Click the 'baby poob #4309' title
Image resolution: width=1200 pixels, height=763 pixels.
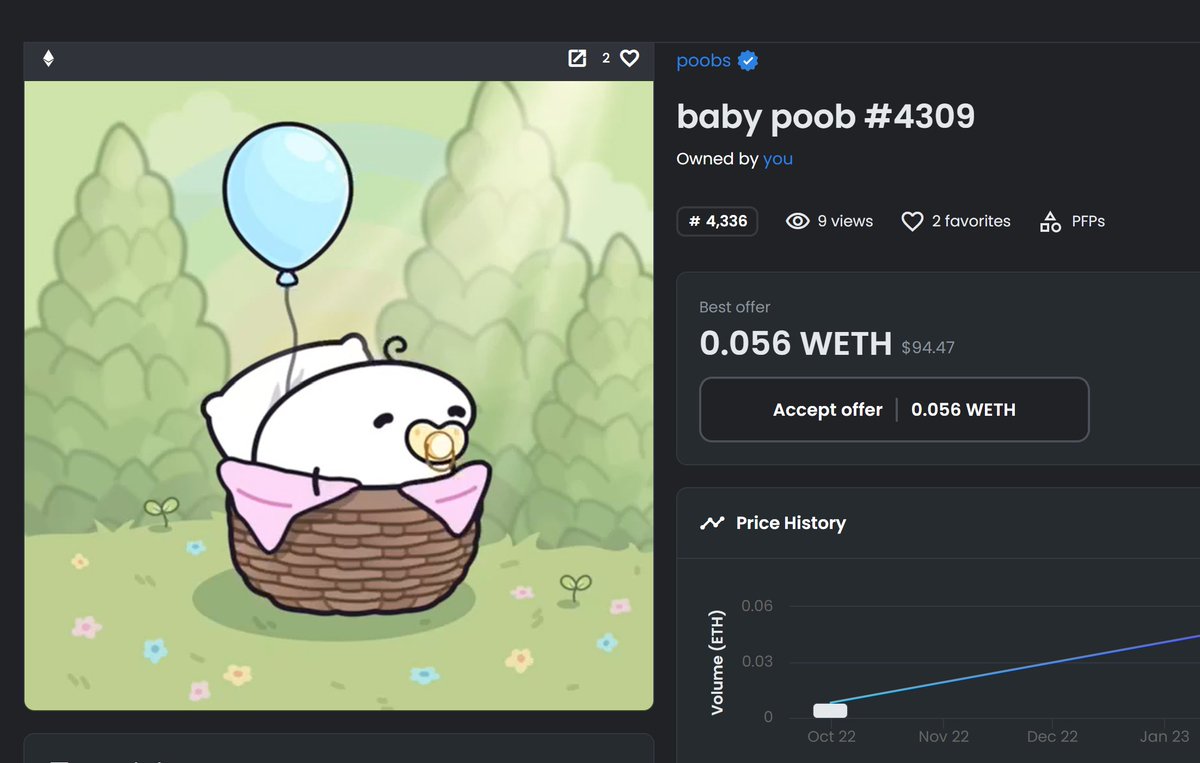tap(826, 117)
